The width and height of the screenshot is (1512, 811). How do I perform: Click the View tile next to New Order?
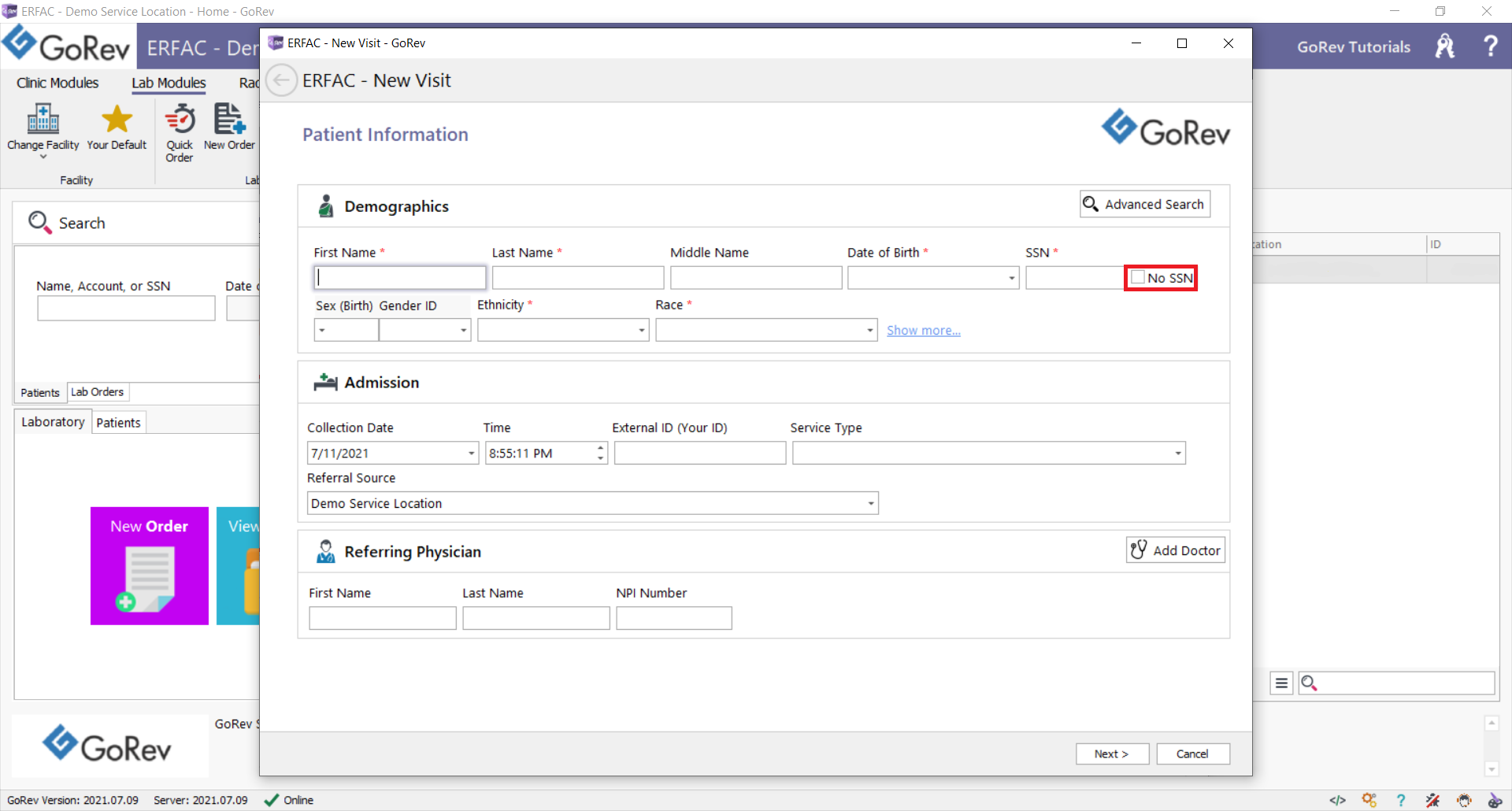point(238,565)
